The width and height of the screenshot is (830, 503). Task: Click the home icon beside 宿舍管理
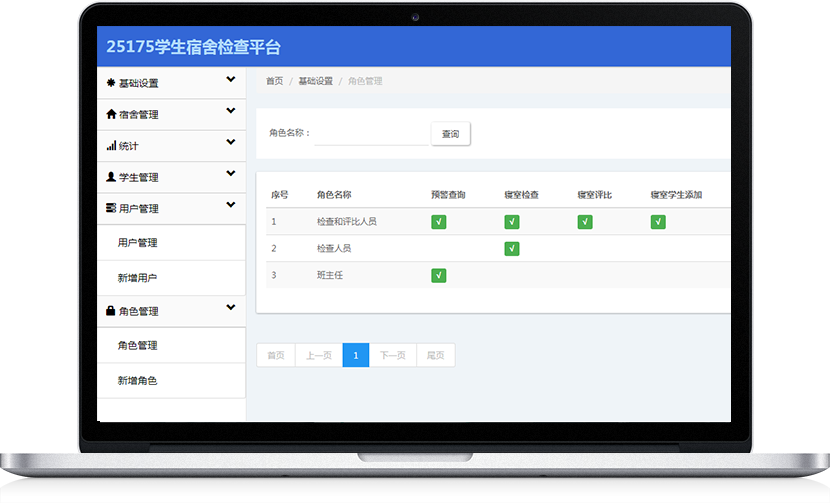pos(111,114)
